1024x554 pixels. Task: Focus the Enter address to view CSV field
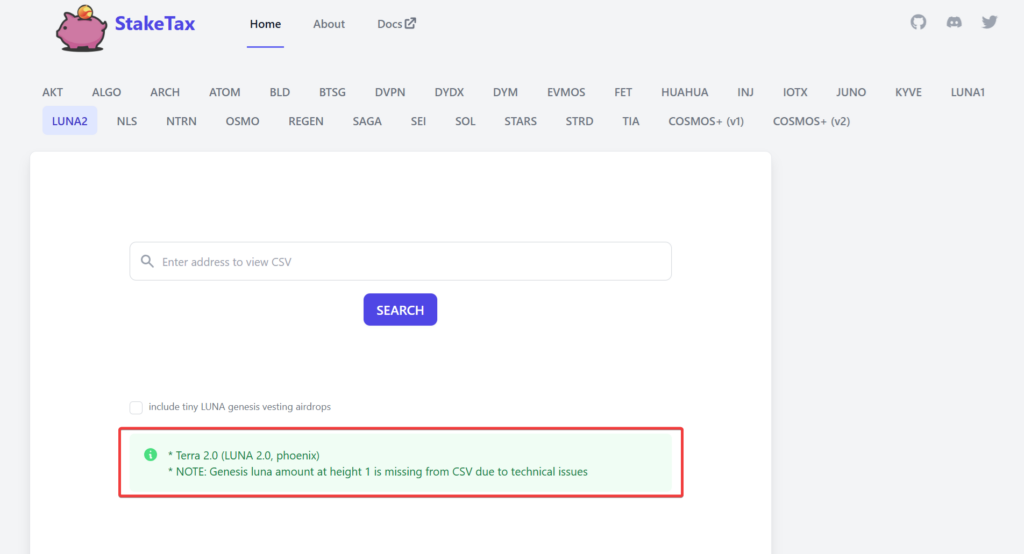400,261
